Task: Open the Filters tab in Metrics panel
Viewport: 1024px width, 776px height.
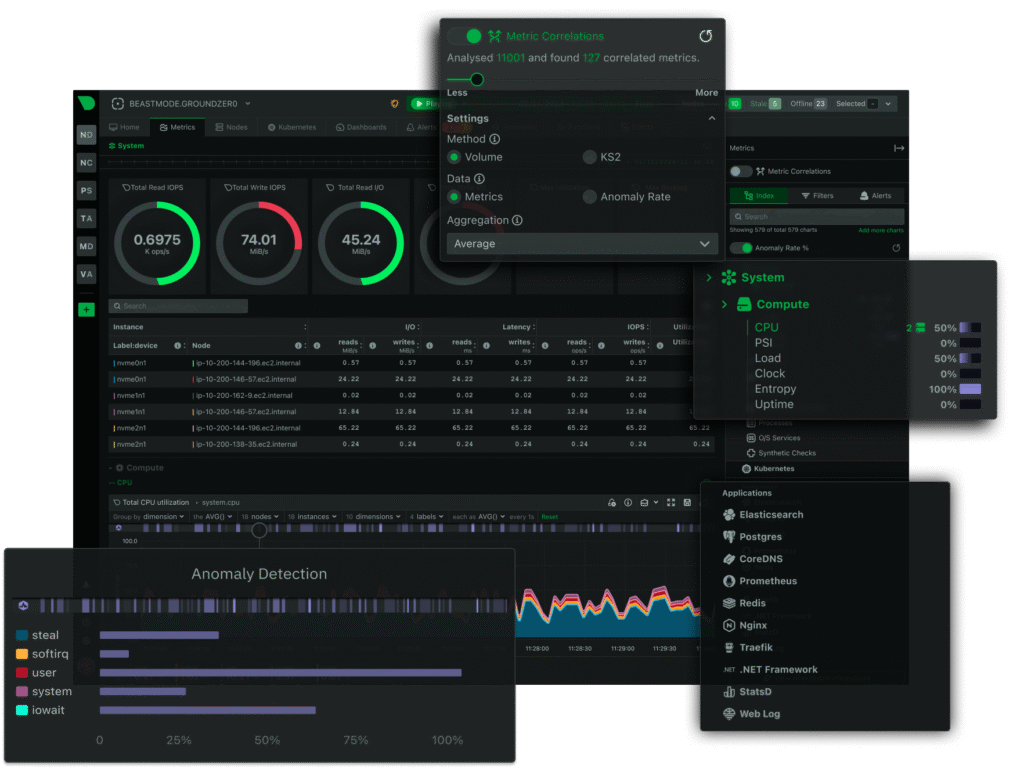Action: point(818,196)
